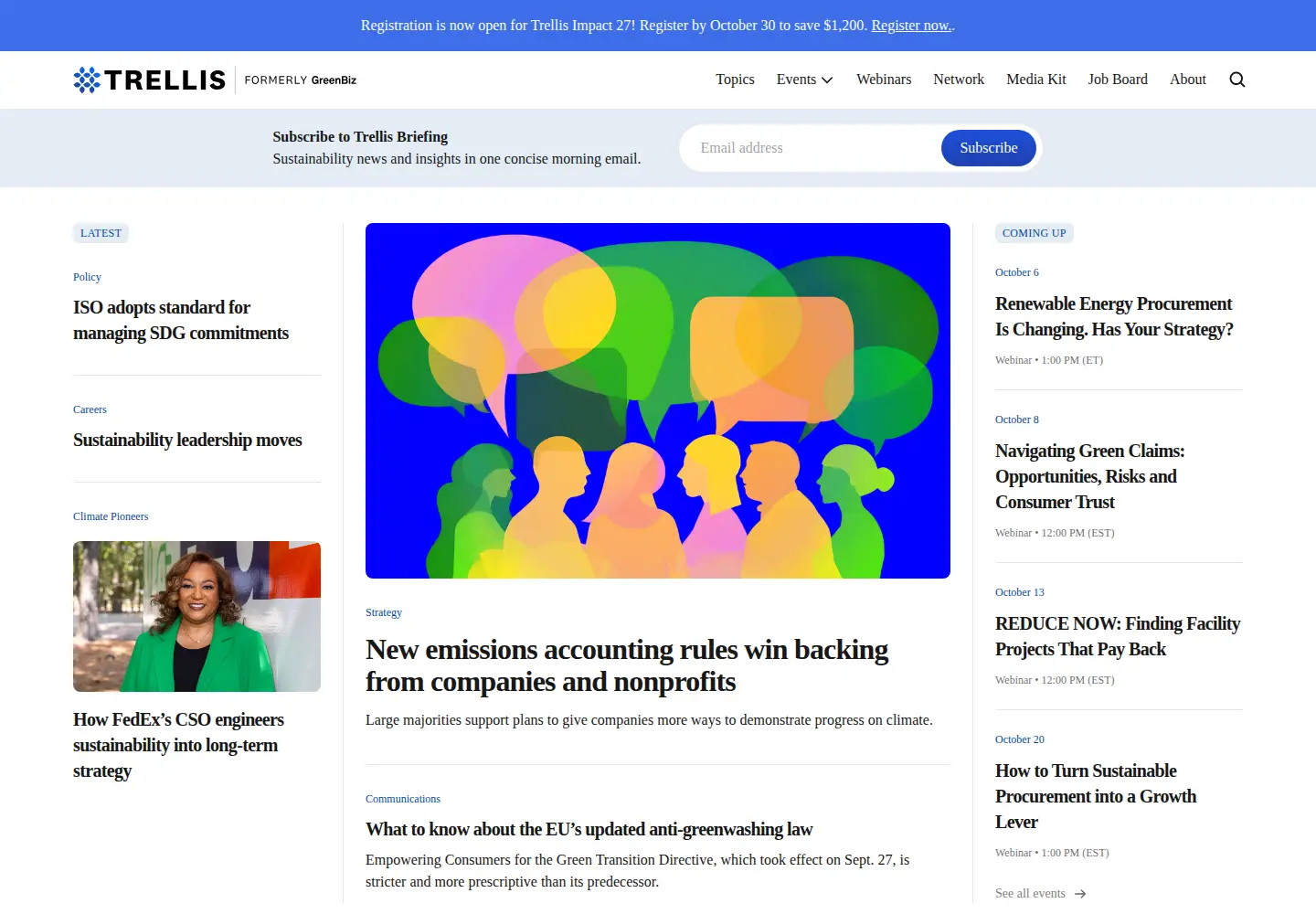Image resolution: width=1316 pixels, height=914 pixels.
Task: Open Sustainability leadership moves article
Action: coord(187,441)
